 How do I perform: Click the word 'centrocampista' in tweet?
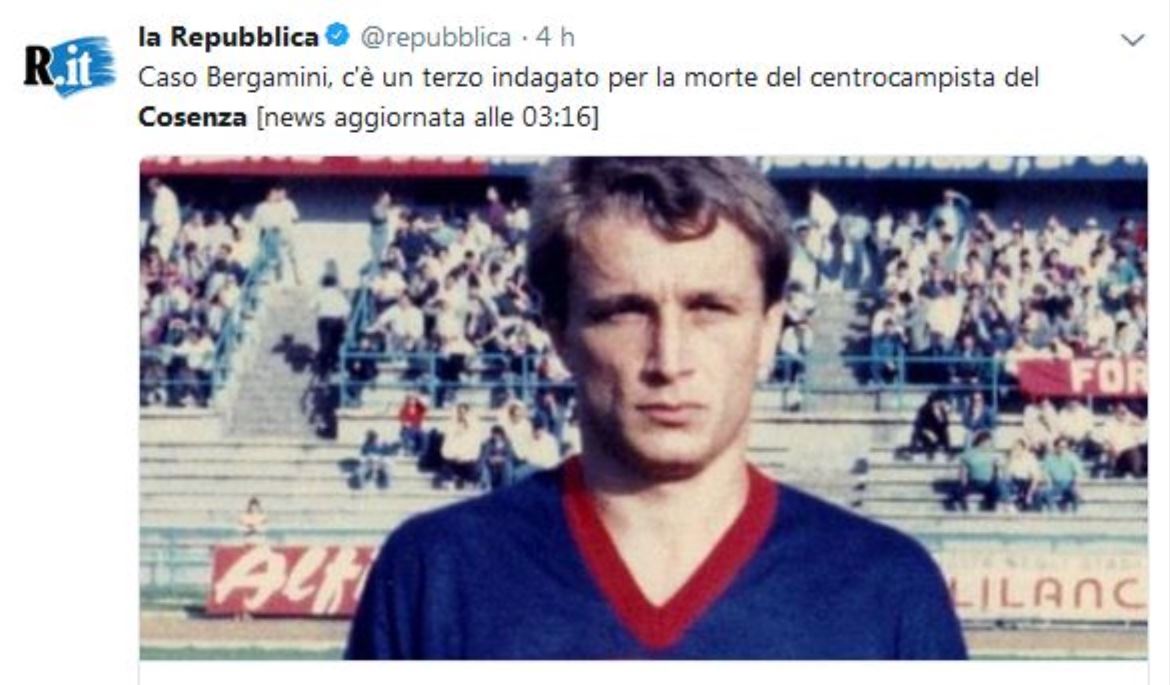pos(900,78)
